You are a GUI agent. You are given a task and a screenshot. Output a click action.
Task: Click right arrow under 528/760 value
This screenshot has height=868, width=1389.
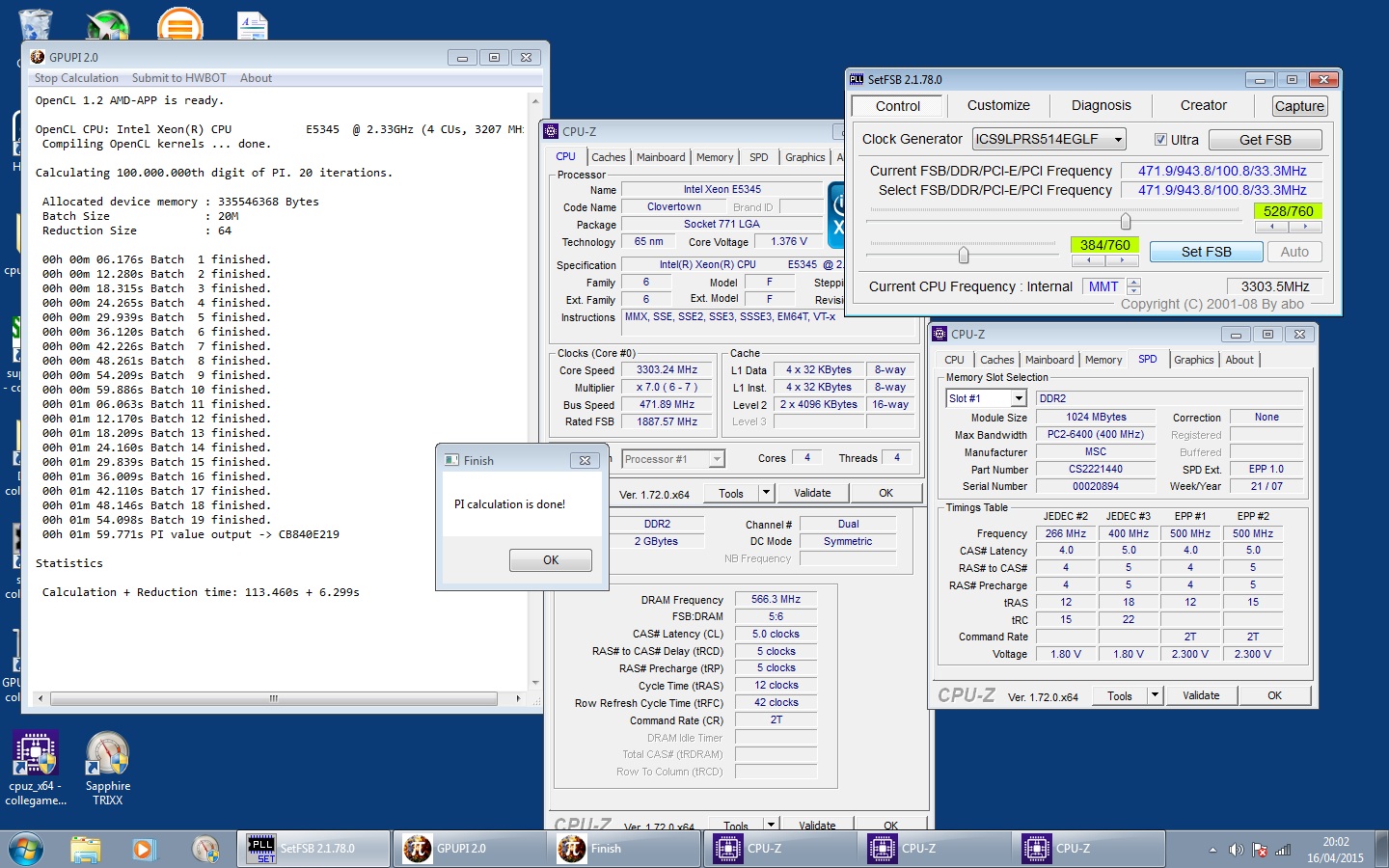[x=1305, y=227]
